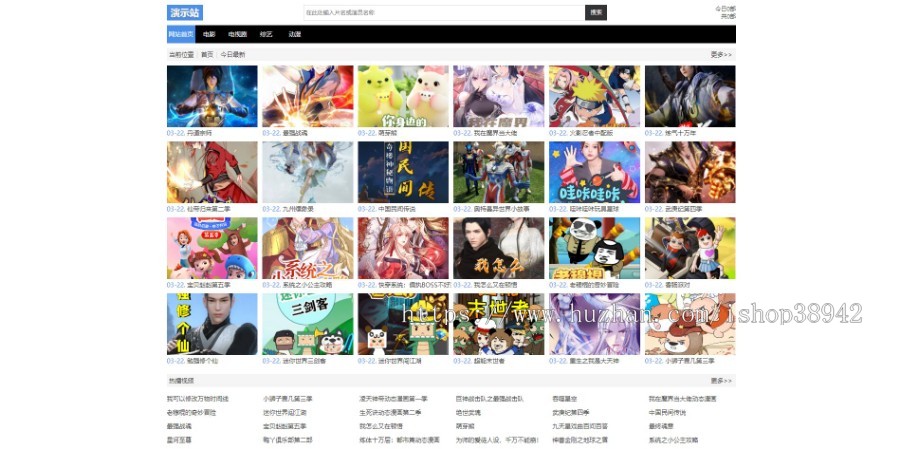Open 更多>> in the 今日最新 bar
Viewport: 900px width, 449px height.
[721, 55]
